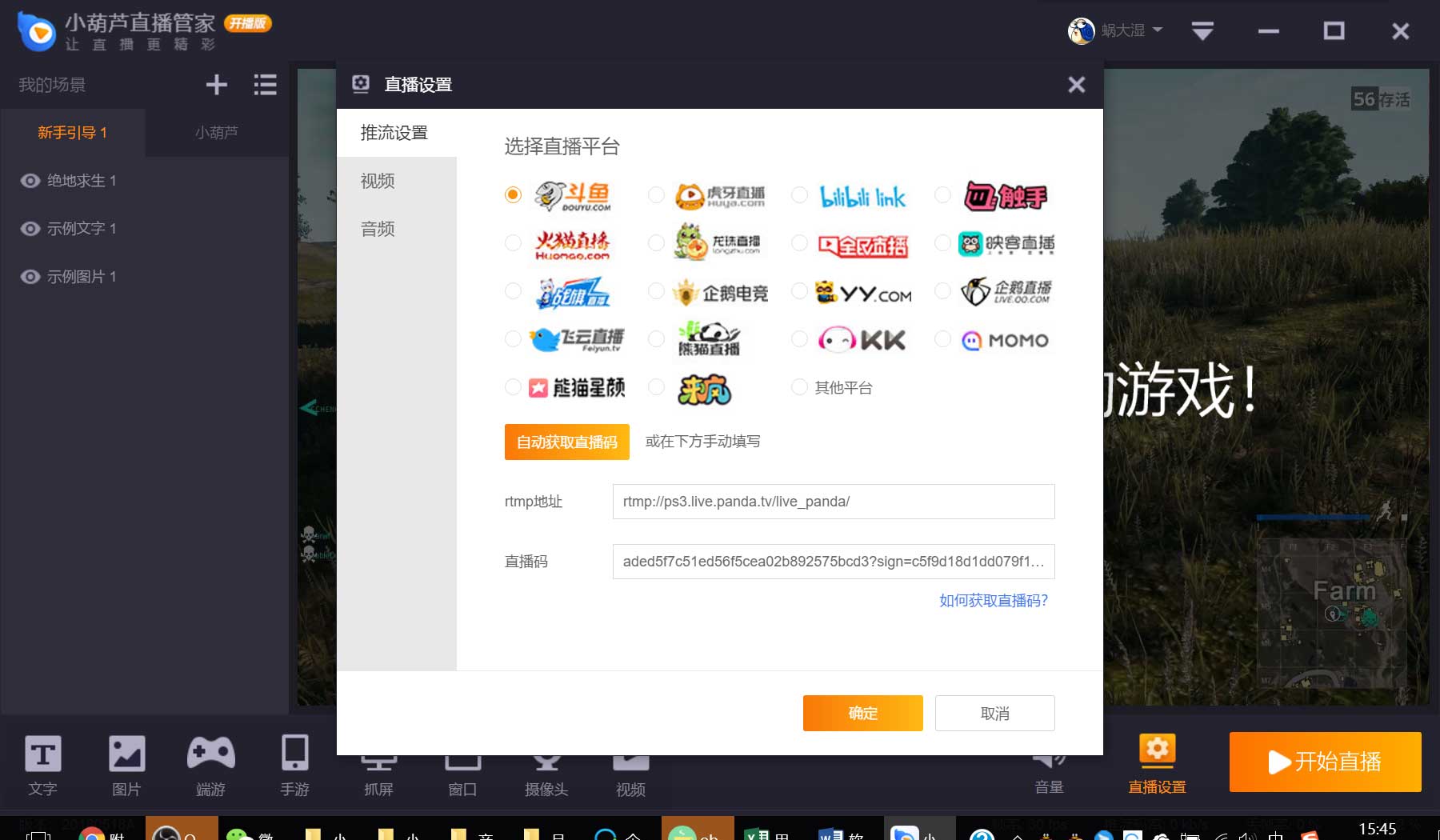Select the 来疯 platform radio button

(656, 387)
